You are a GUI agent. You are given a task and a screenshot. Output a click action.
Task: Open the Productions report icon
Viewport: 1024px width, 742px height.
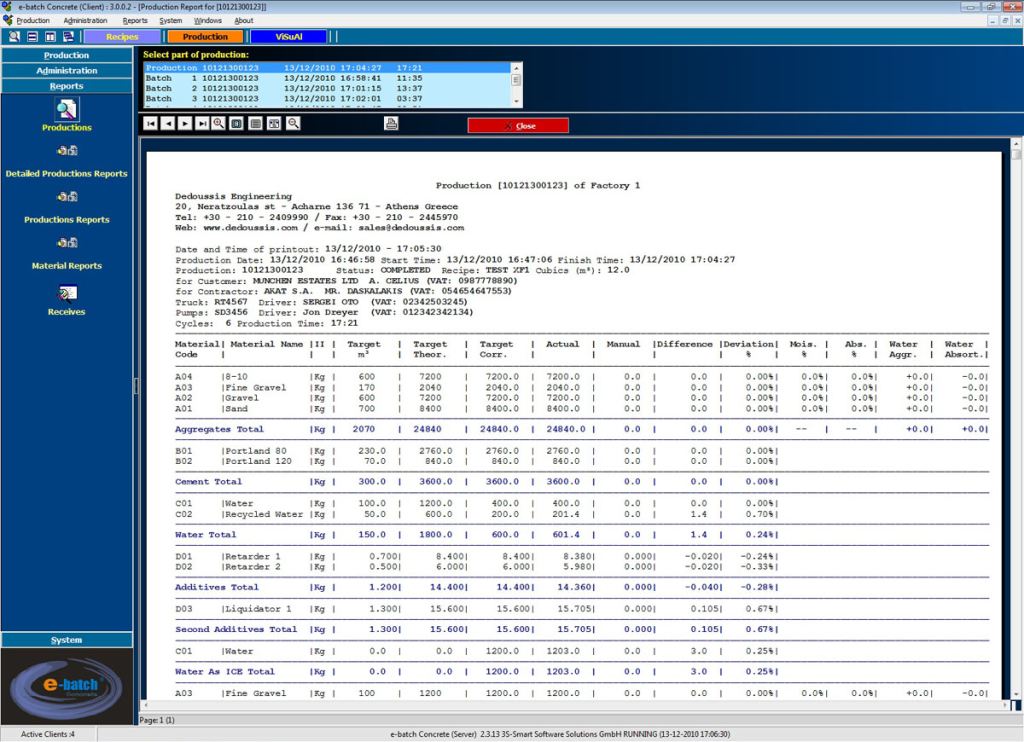[67, 109]
